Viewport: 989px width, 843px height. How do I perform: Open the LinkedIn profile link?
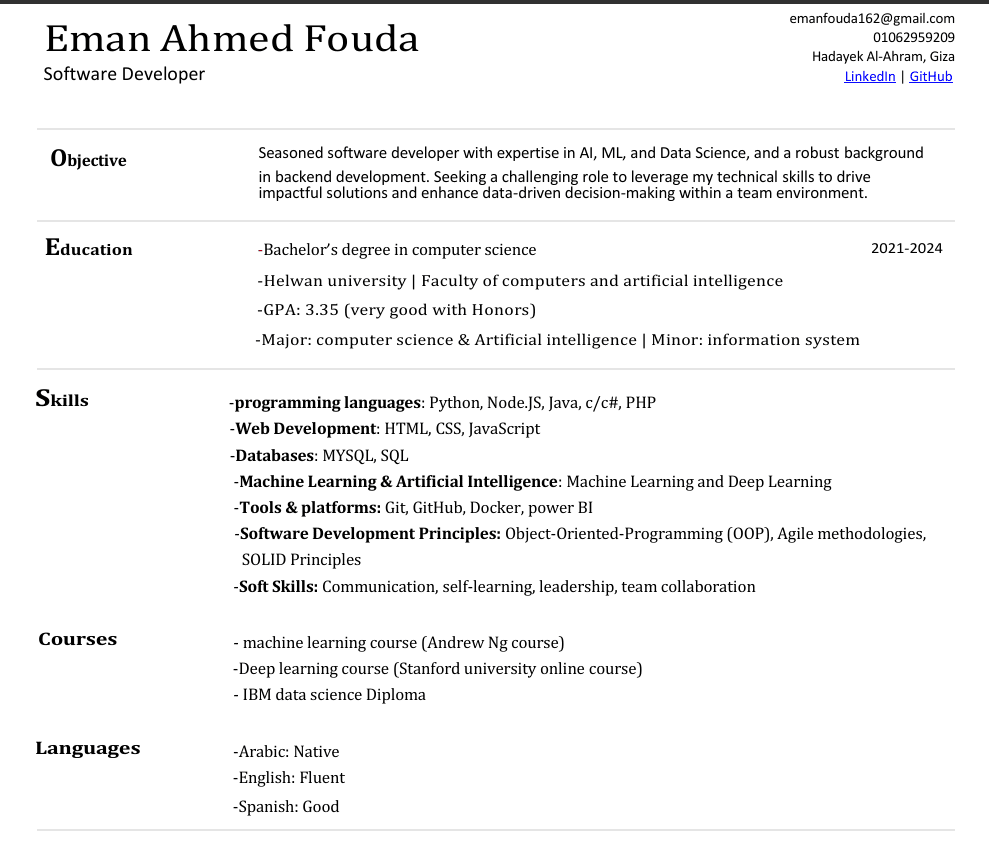click(x=869, y=76)
